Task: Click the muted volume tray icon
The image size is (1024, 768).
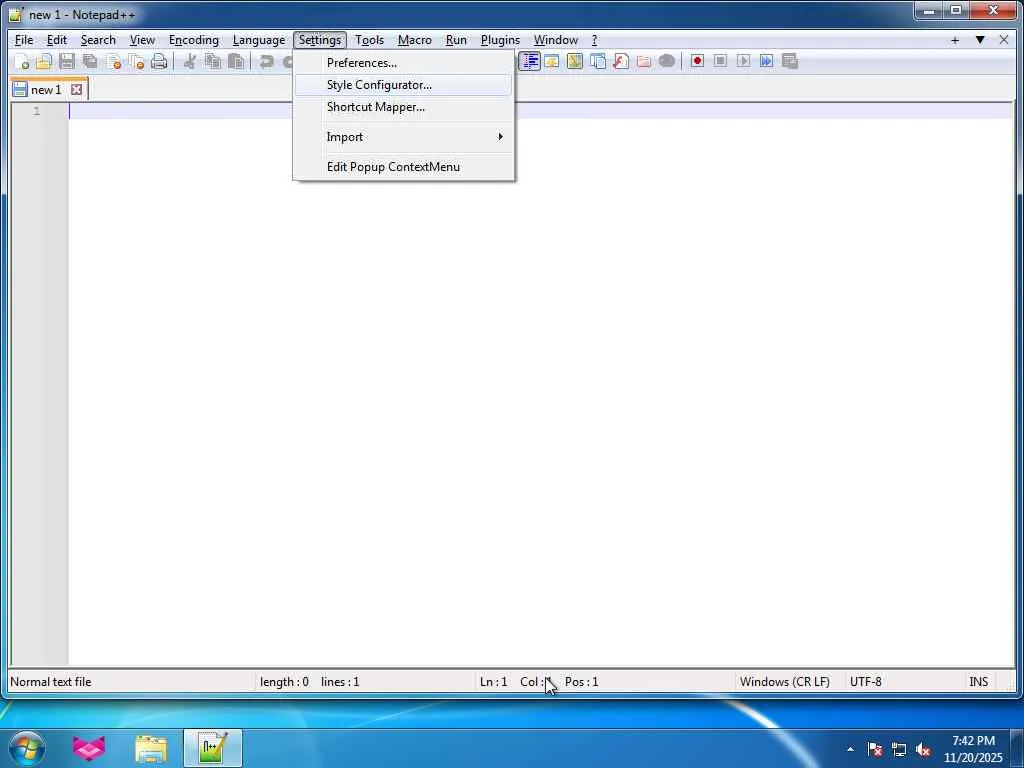Action: (x=923, y=750)
